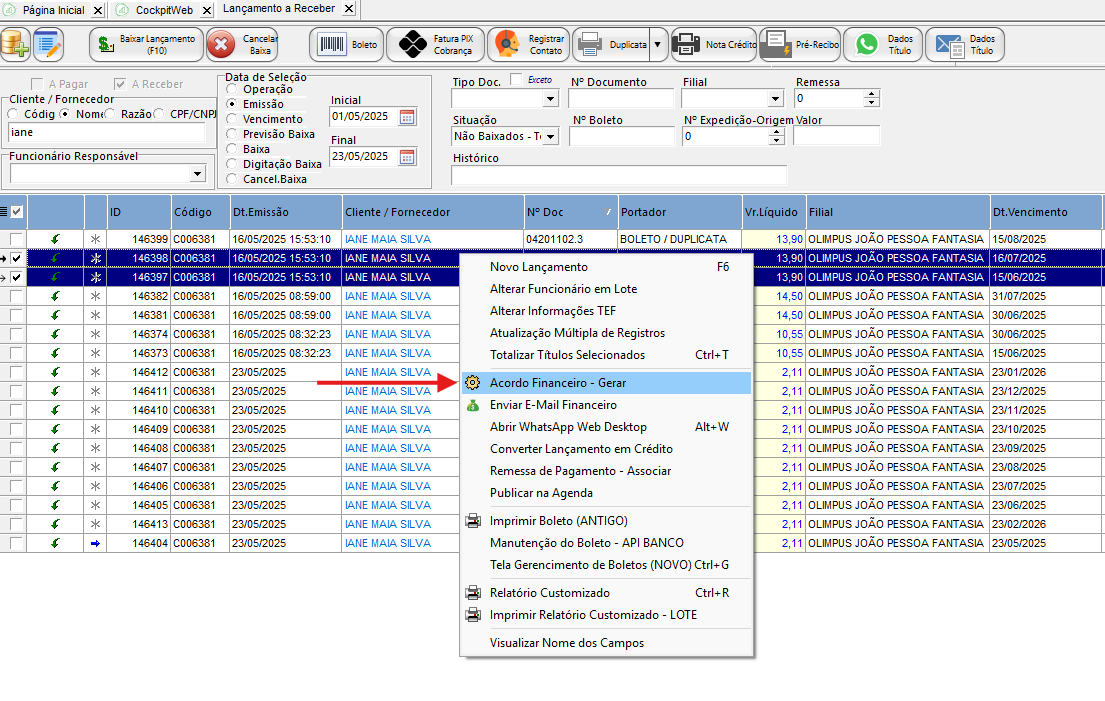
Task: Check row checkbox for ID 146382
Action: (x=16, y=296)
